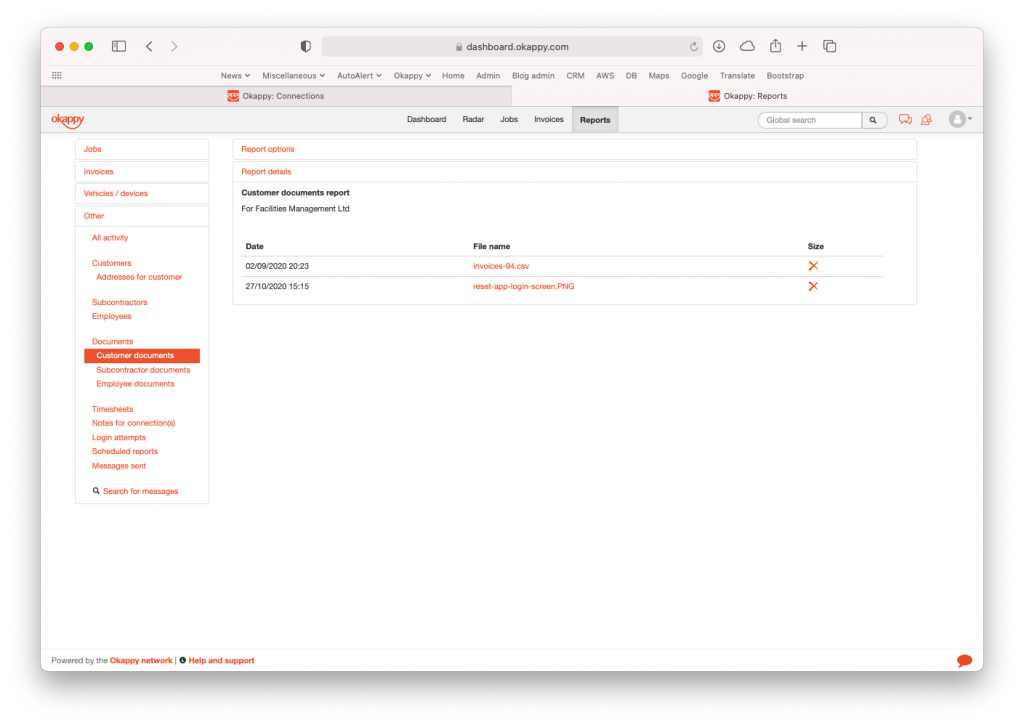Click the notifications icon beside messages

pyautogui.click(x=926, y=119)
